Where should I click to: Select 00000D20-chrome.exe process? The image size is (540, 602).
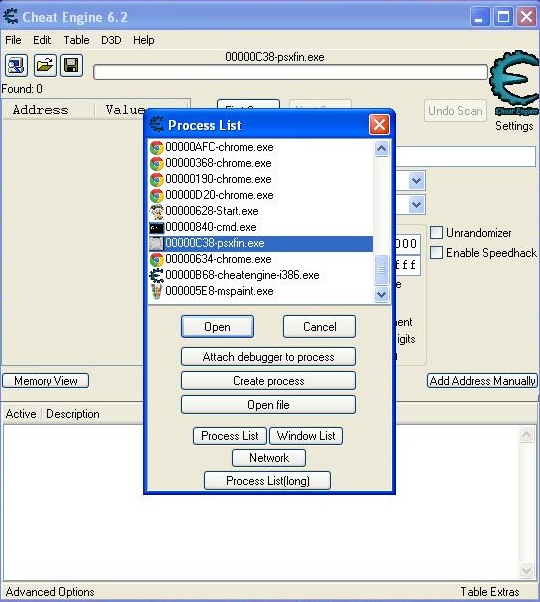[261, 195]
